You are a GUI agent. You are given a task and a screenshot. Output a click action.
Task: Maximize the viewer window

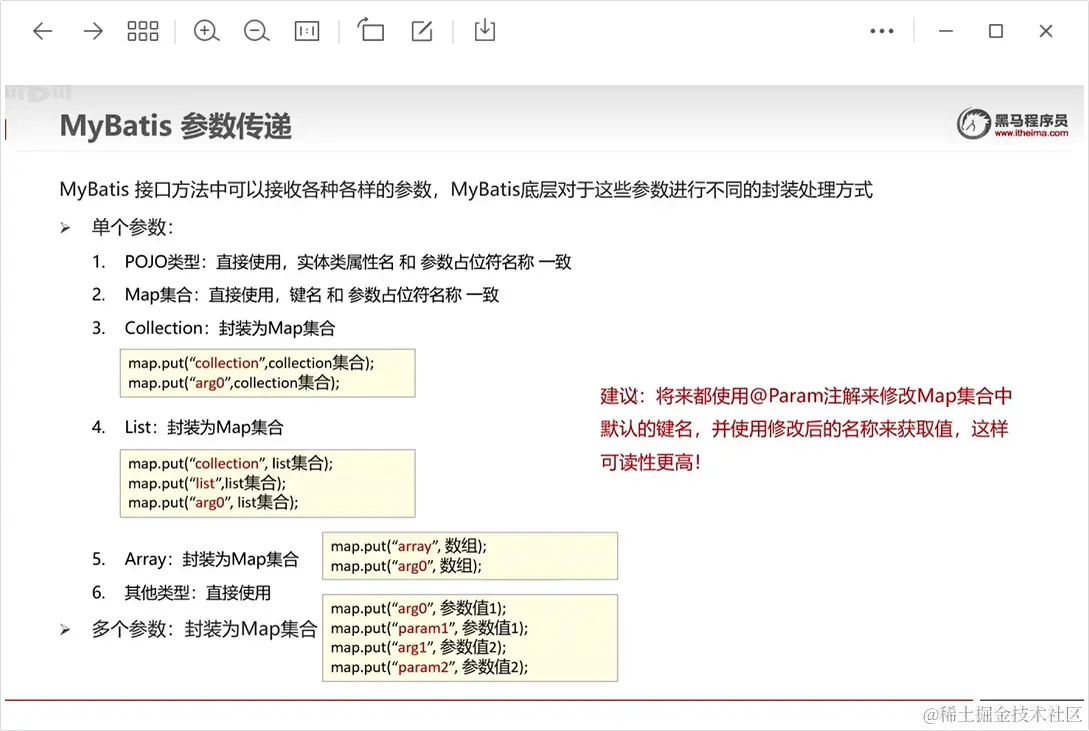[x=996, y=31]
